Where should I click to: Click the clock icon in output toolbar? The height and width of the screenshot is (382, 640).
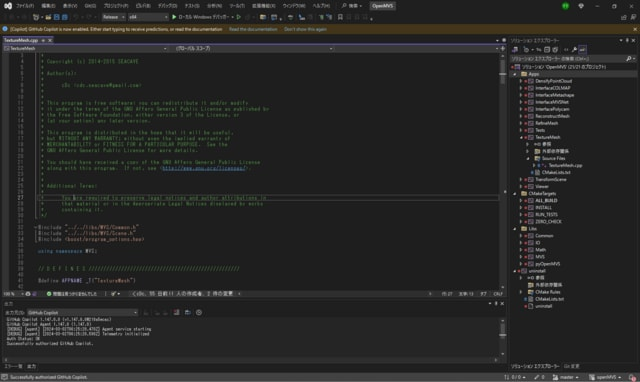click(x=199, y=313)
